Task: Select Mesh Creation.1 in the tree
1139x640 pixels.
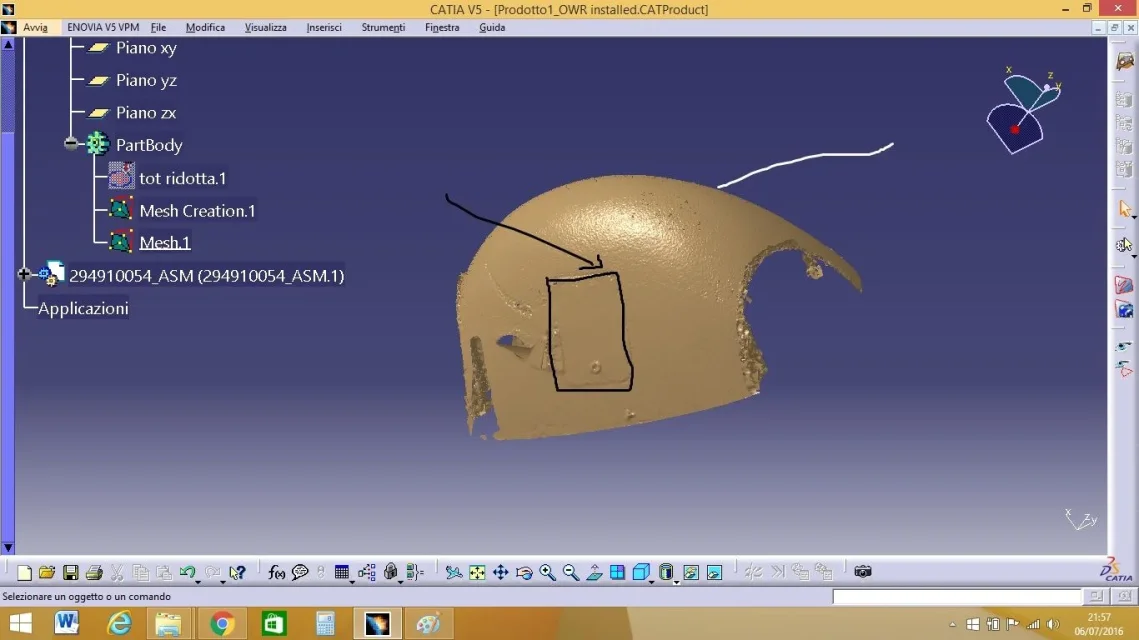Action: pos(197,211)
